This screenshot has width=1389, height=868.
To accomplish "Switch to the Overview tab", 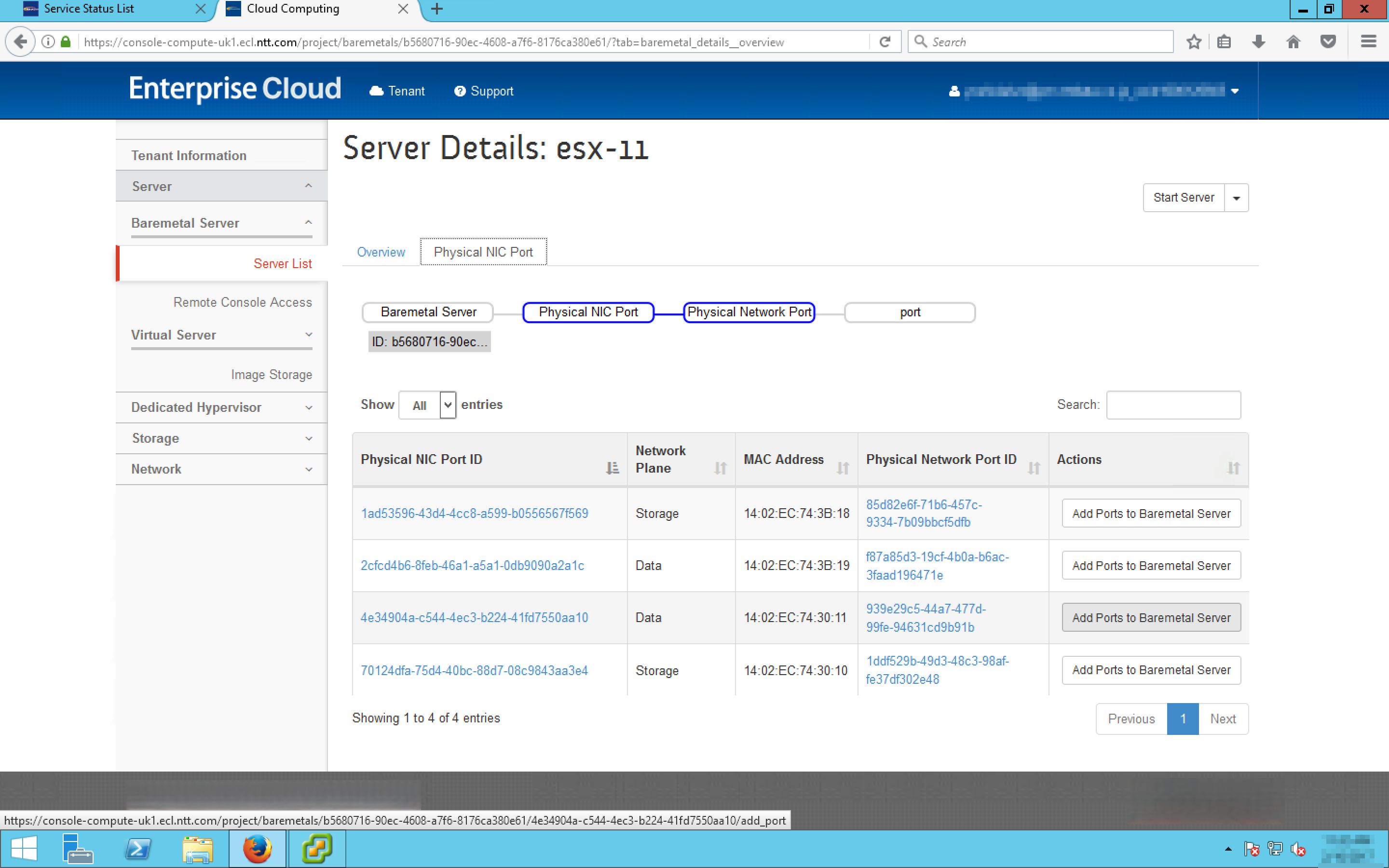I will coord(381,252).
